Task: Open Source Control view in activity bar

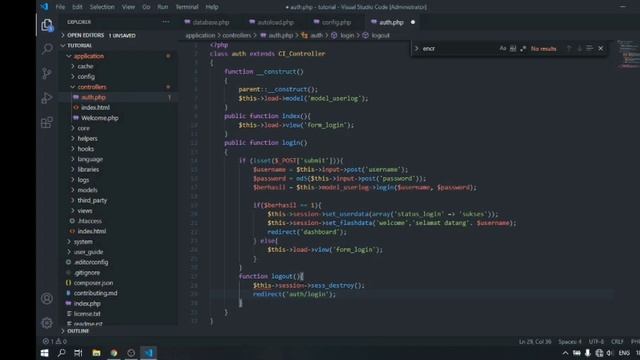Action: click(47, 73)
